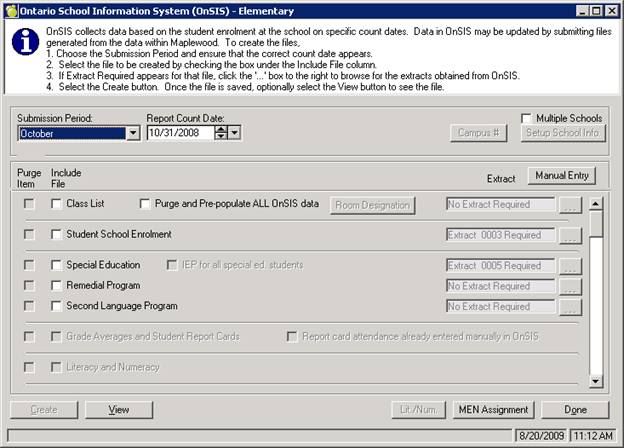
Task: Click the 11:12 AM status bar time
Action: 593,436
